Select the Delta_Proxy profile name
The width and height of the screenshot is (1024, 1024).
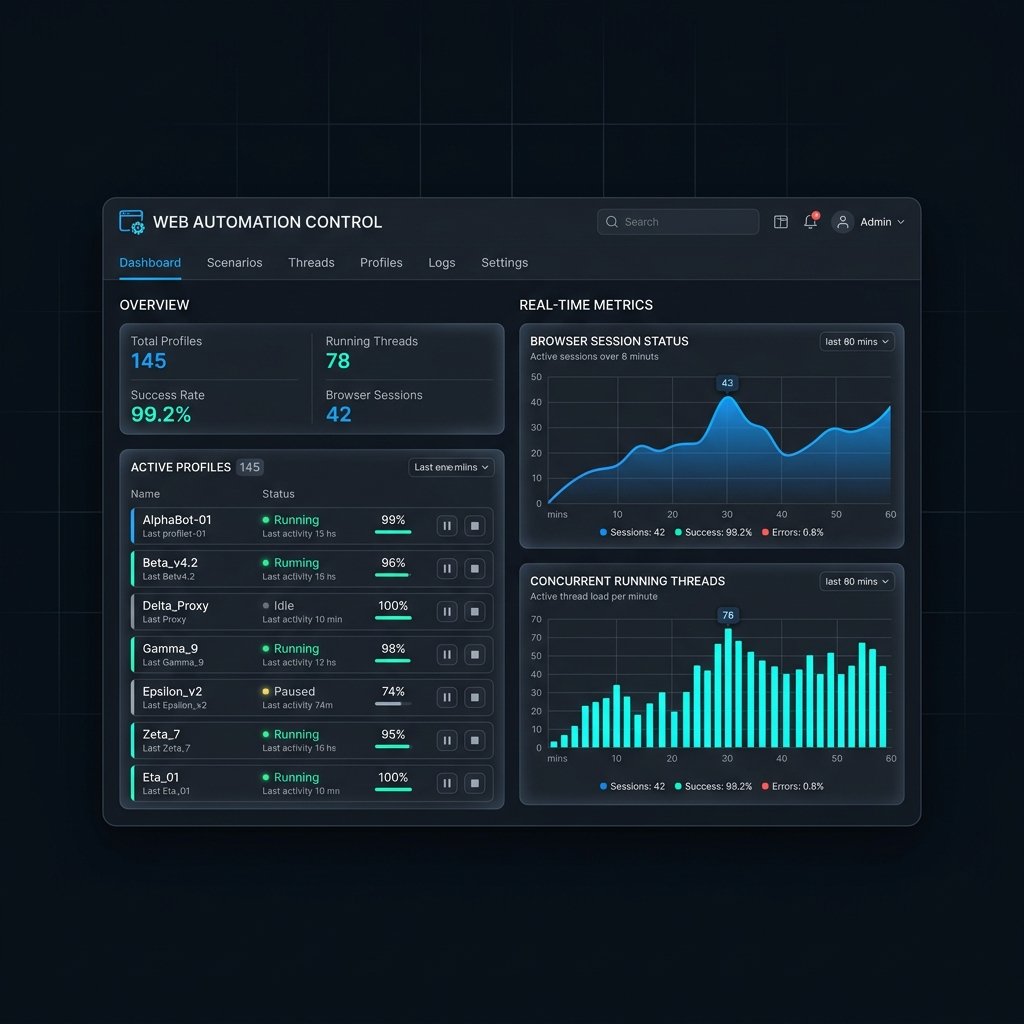pos(175,606)
